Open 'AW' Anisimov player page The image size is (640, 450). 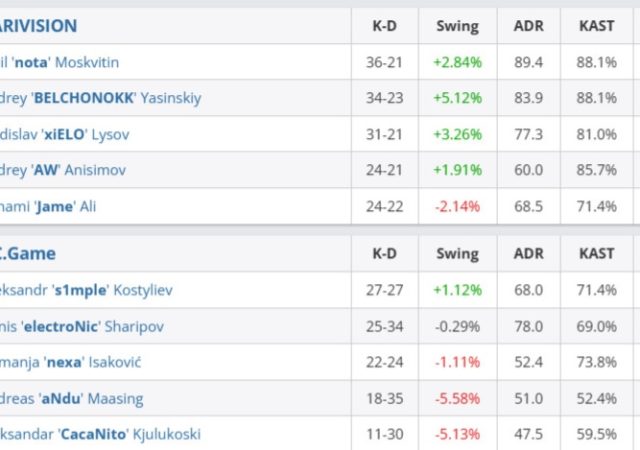point(63,170)
